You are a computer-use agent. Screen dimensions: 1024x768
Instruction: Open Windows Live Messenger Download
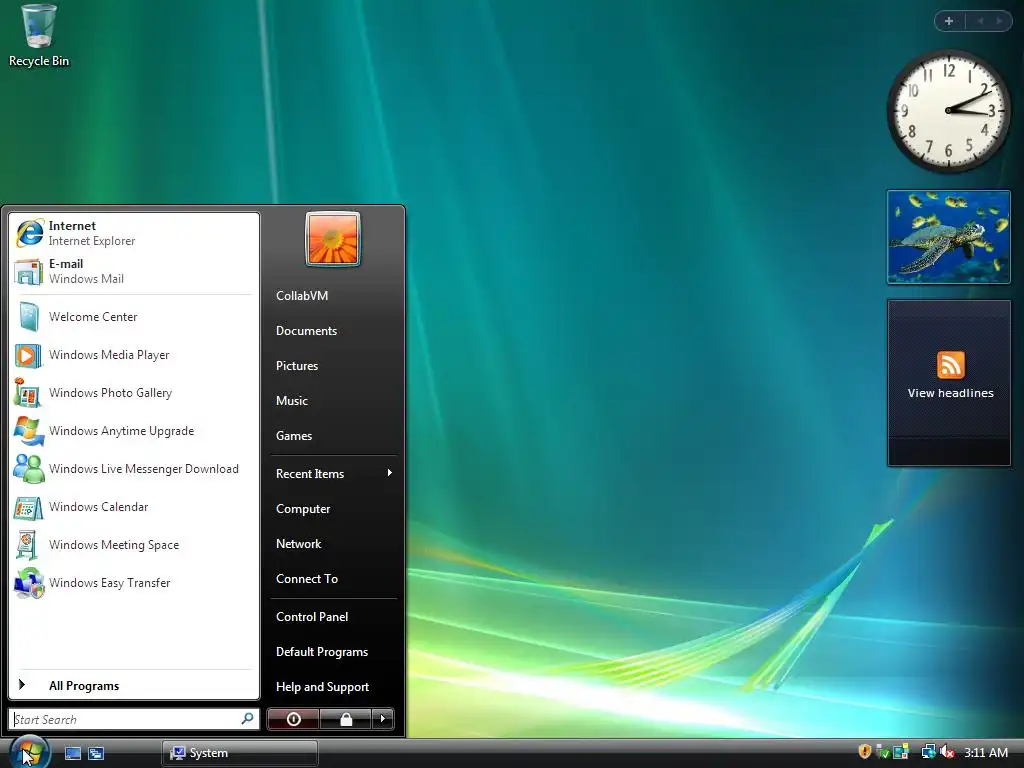click(x=134, y=469)
